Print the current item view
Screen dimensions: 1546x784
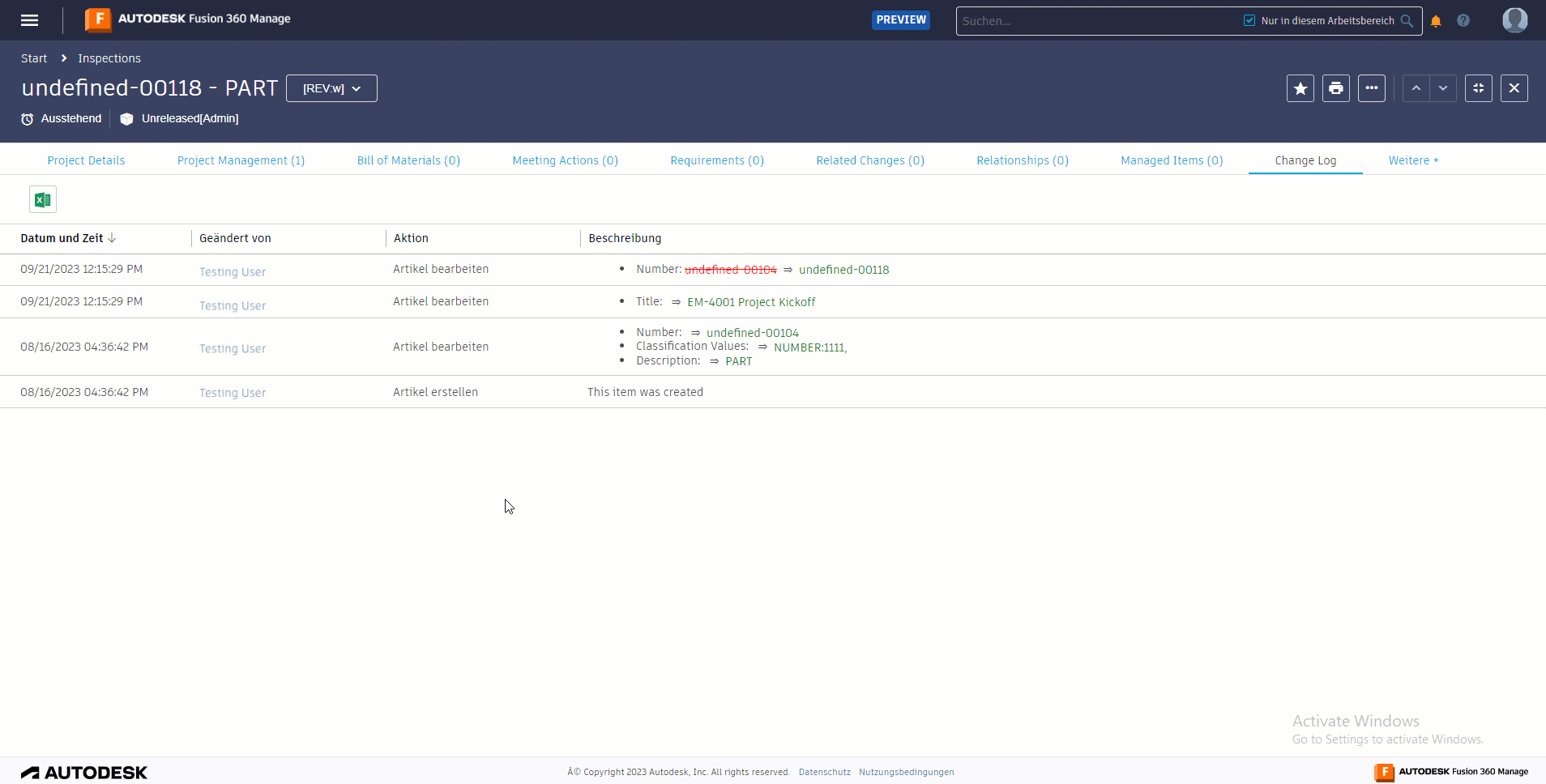1335,88
